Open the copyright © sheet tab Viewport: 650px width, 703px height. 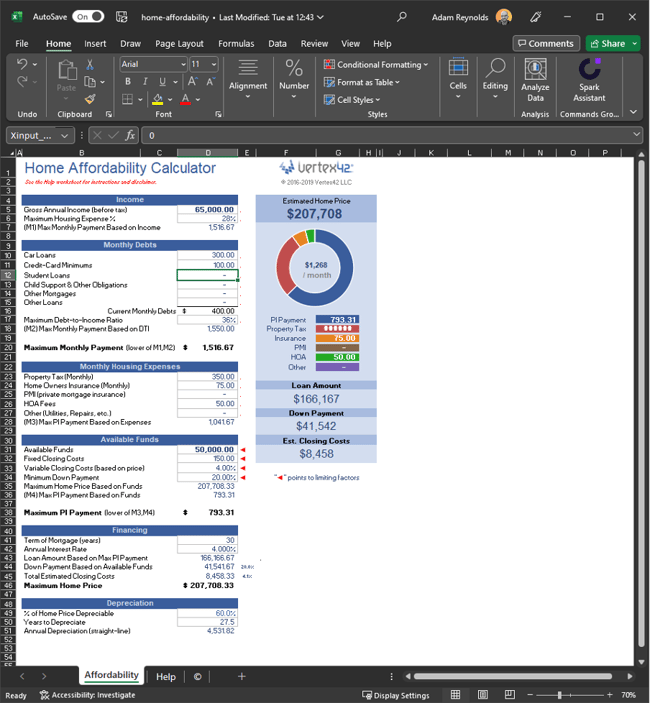pyautogui.click(x=197, y=677)
